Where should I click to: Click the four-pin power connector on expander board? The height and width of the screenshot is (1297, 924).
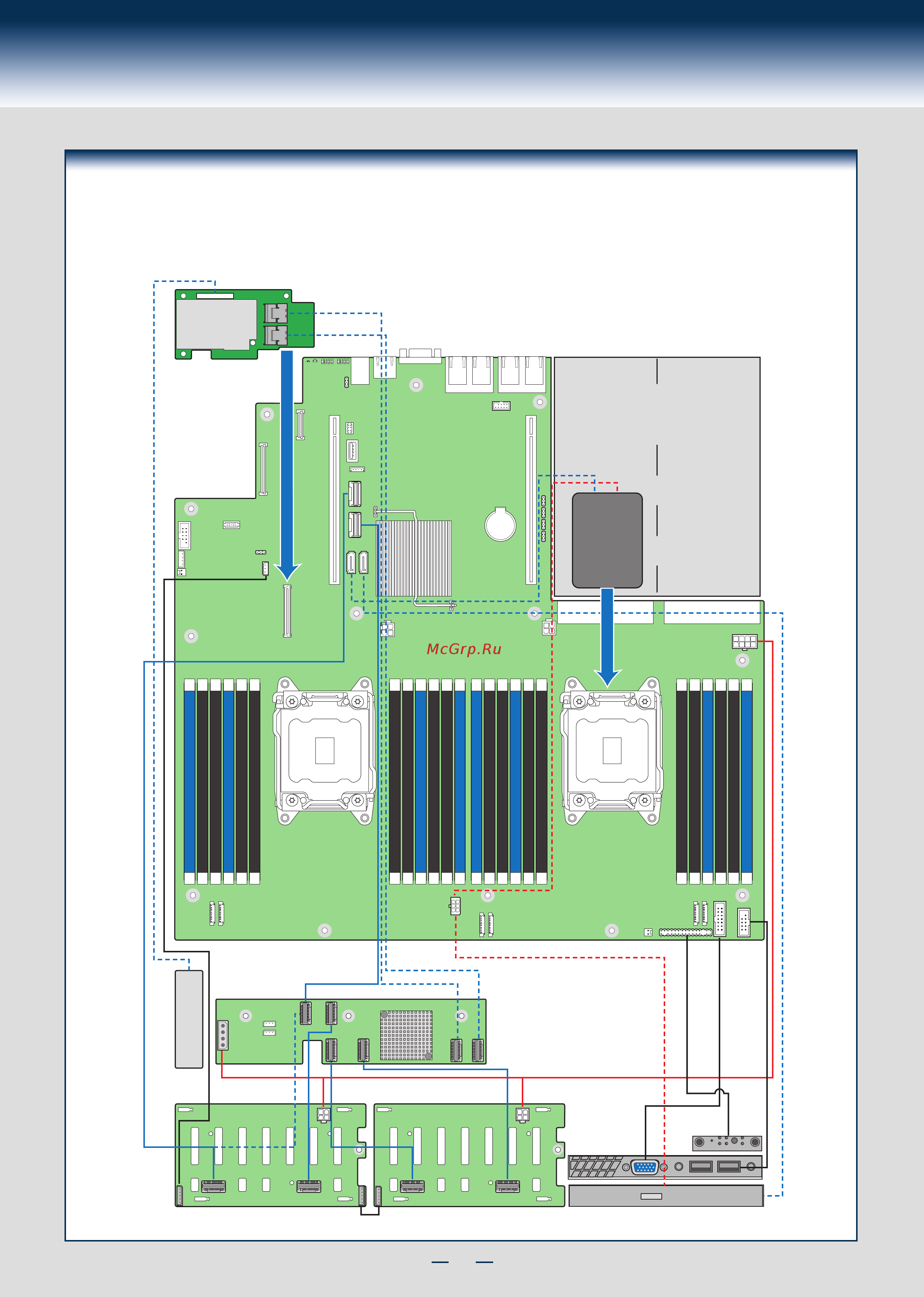[x=223, y=1035]
